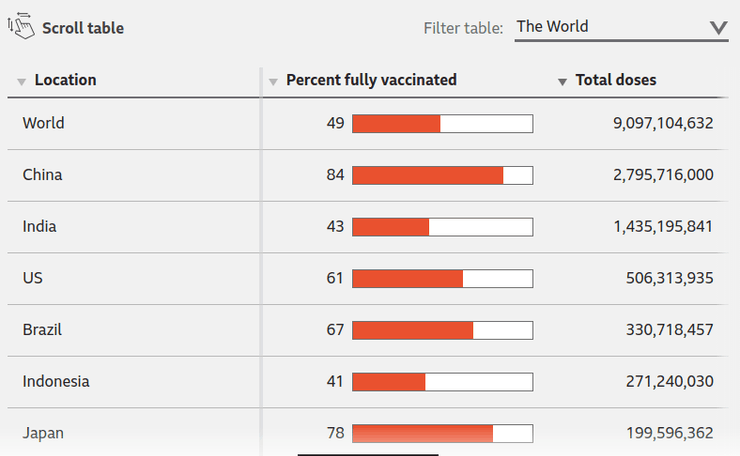Click the Total doses header label
This screenshot has height=456, width=740.
click(x=616, y=80)
